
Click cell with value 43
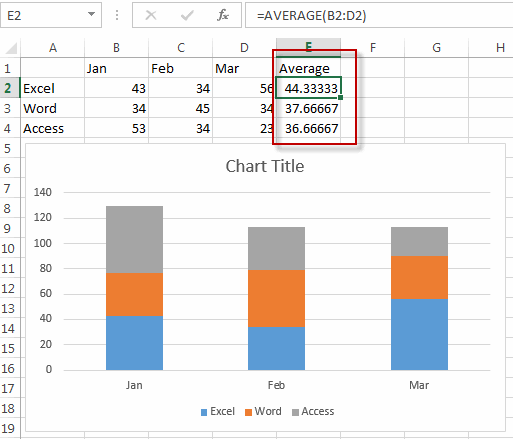coord(116,88)
